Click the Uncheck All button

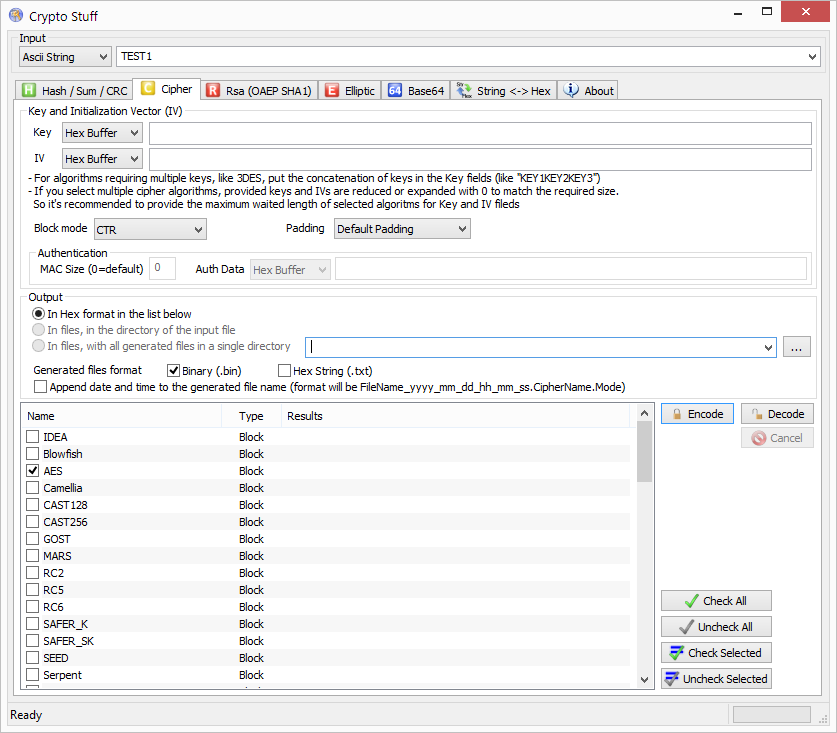pyautogui.click(x=716, y=627)
